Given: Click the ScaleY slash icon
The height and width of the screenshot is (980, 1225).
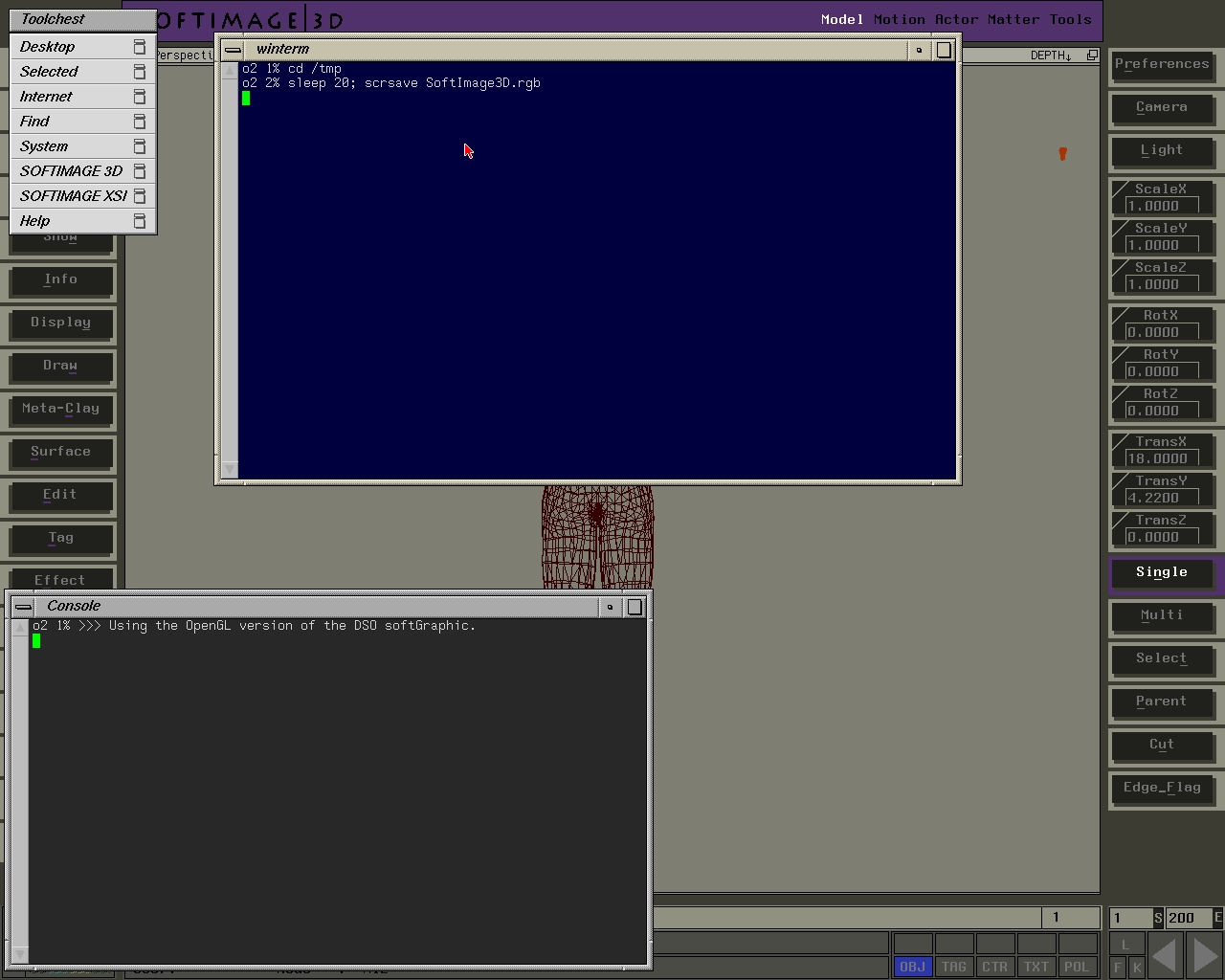Looking at the screenshot, I should pos(1119,229).
